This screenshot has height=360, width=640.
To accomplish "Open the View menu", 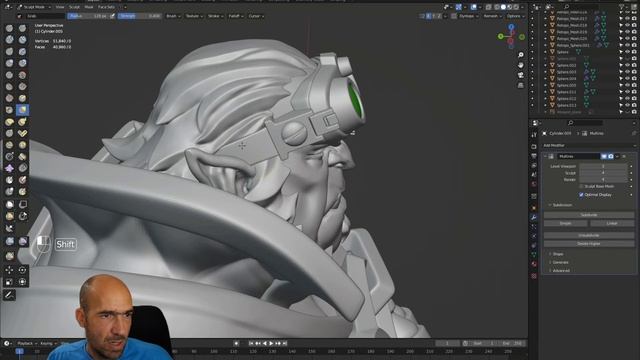I will (x=60, y=7).
